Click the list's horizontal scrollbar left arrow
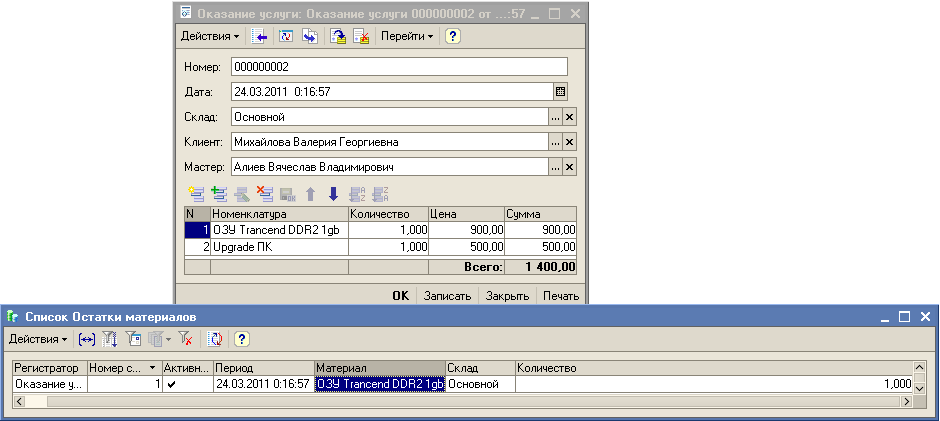940x421 pixels. (x=19, y=401)
